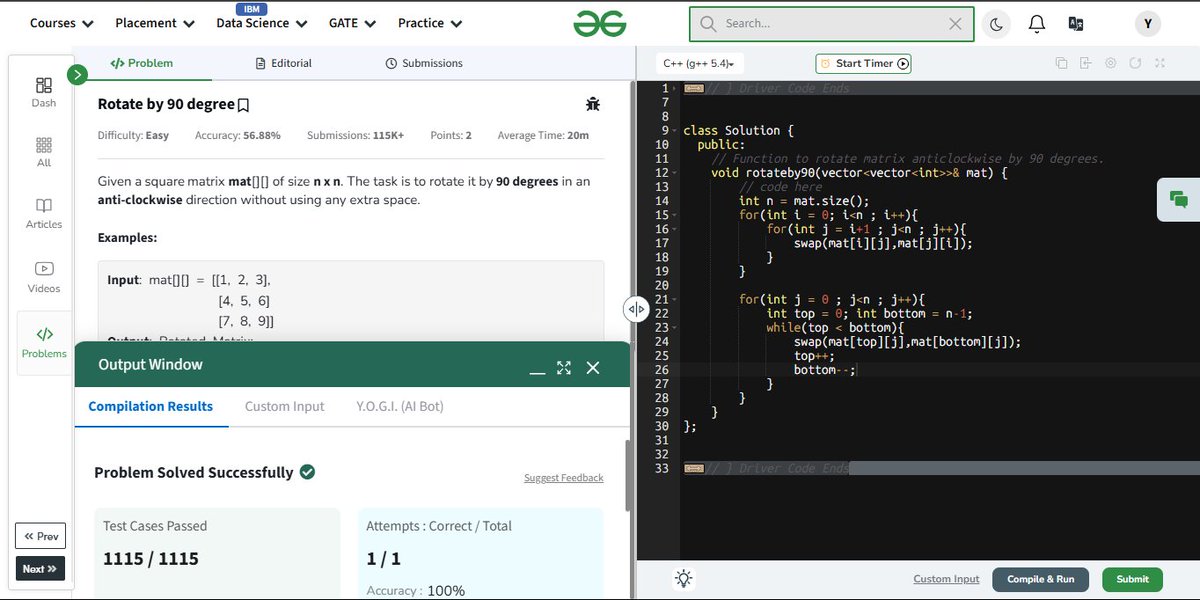Collapse the sidebar with the green arrow

[77, 74]
